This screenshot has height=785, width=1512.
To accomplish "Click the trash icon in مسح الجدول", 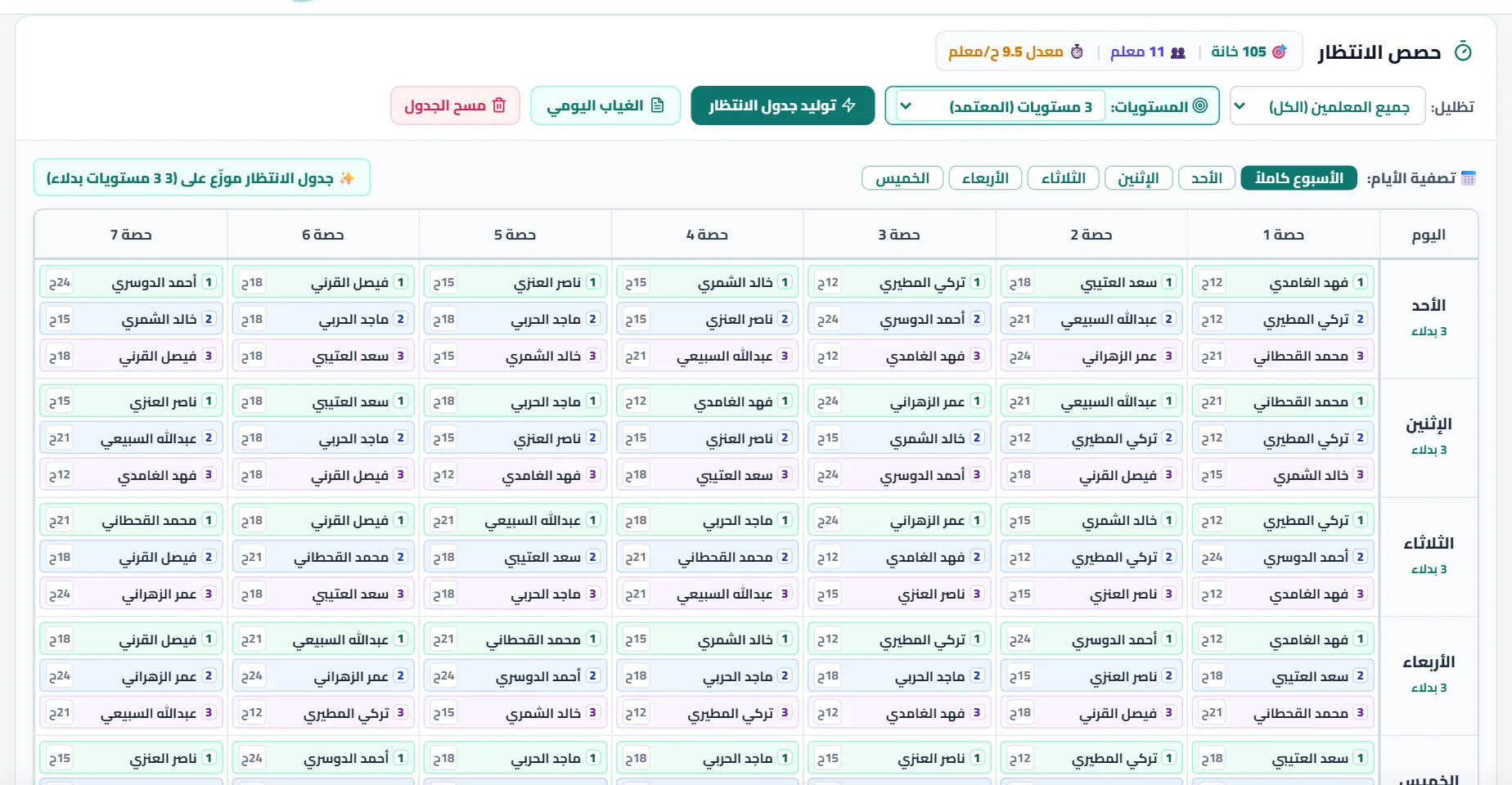I will [499, 105].
